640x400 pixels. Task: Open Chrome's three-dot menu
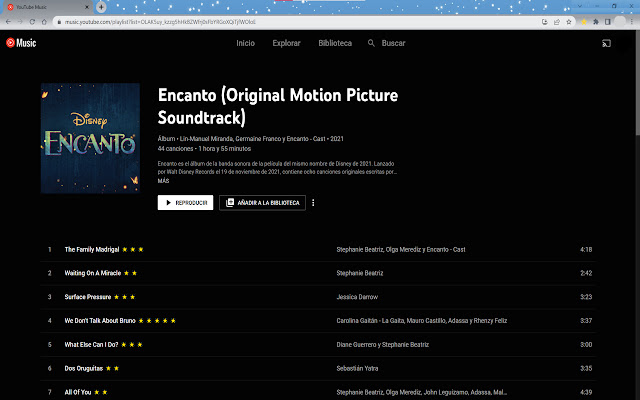coord(632,21)
